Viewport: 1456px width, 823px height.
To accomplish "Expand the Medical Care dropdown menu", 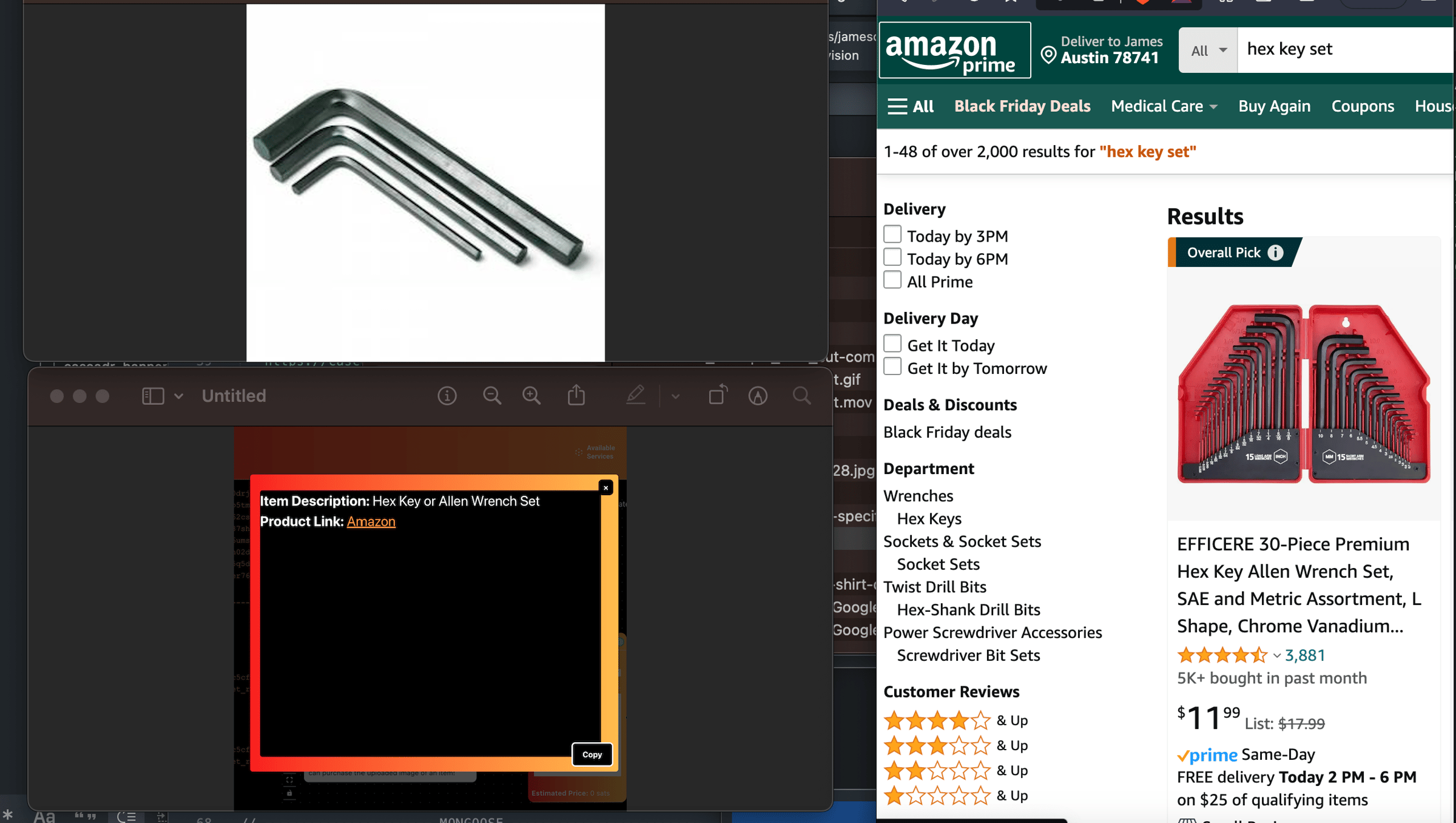I will click(1164, 106).
